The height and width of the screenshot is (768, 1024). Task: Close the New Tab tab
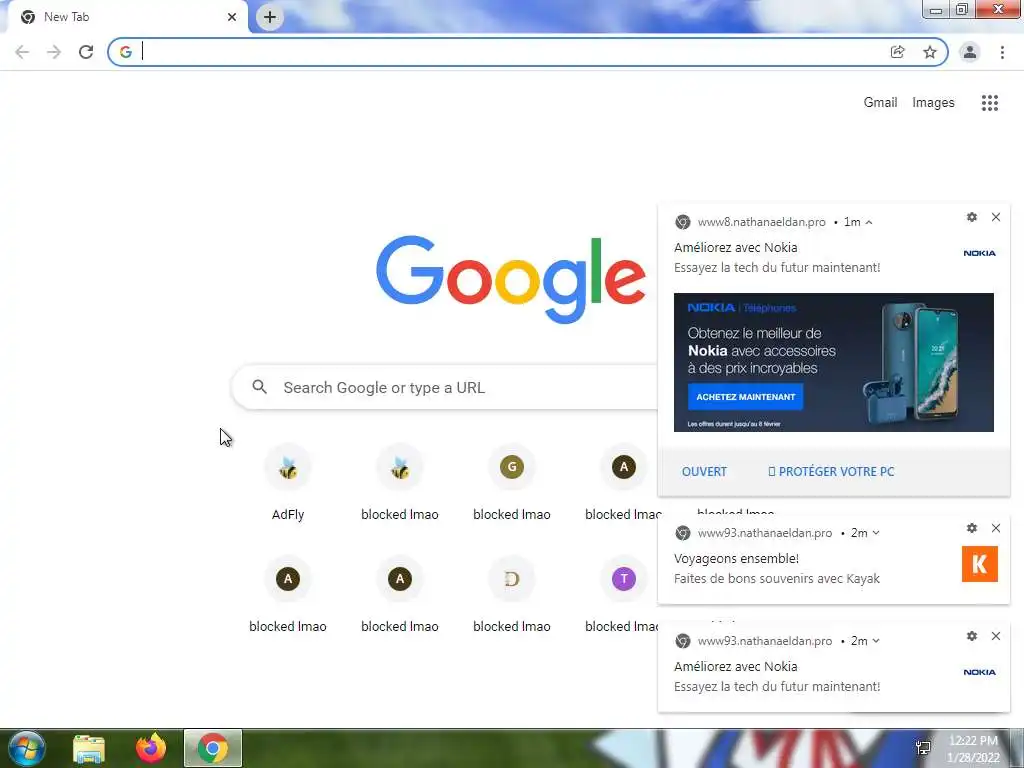(232, 17)
